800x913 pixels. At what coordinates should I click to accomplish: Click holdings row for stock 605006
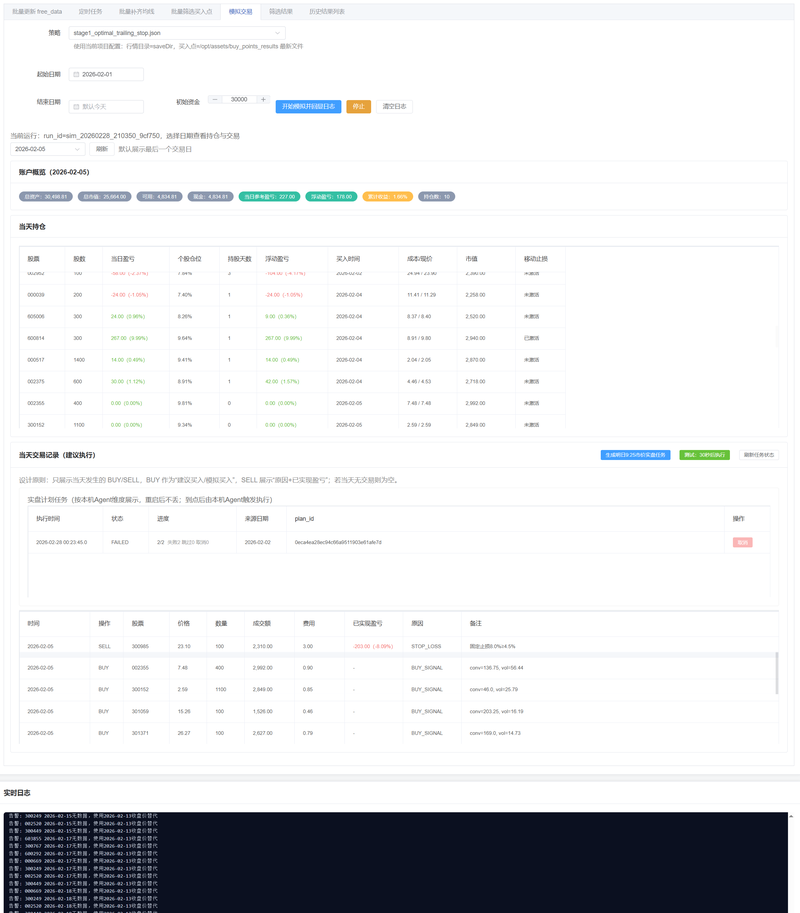292,317
